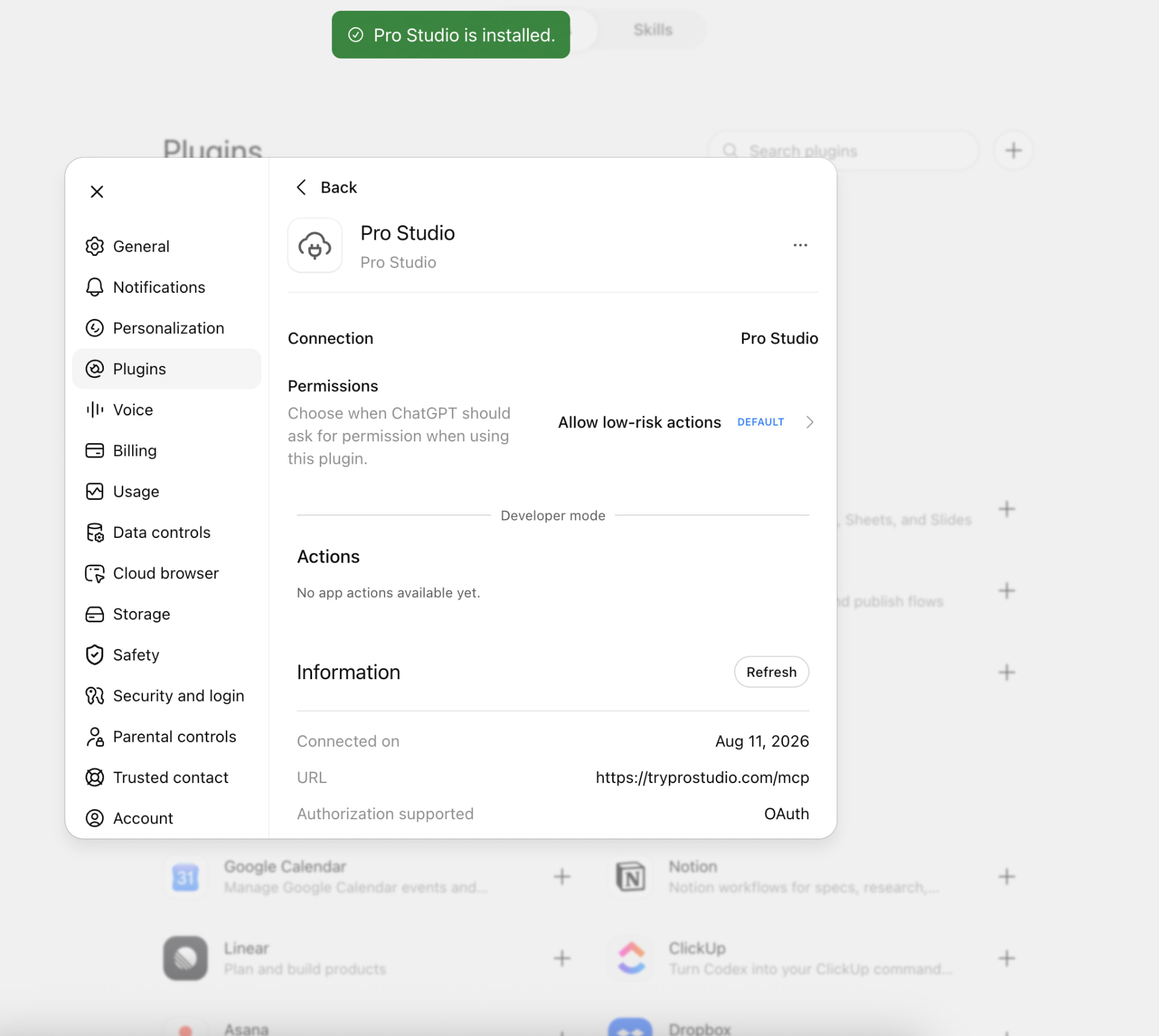Click the Search plugins field behind dialog

[x=843, y=150]
